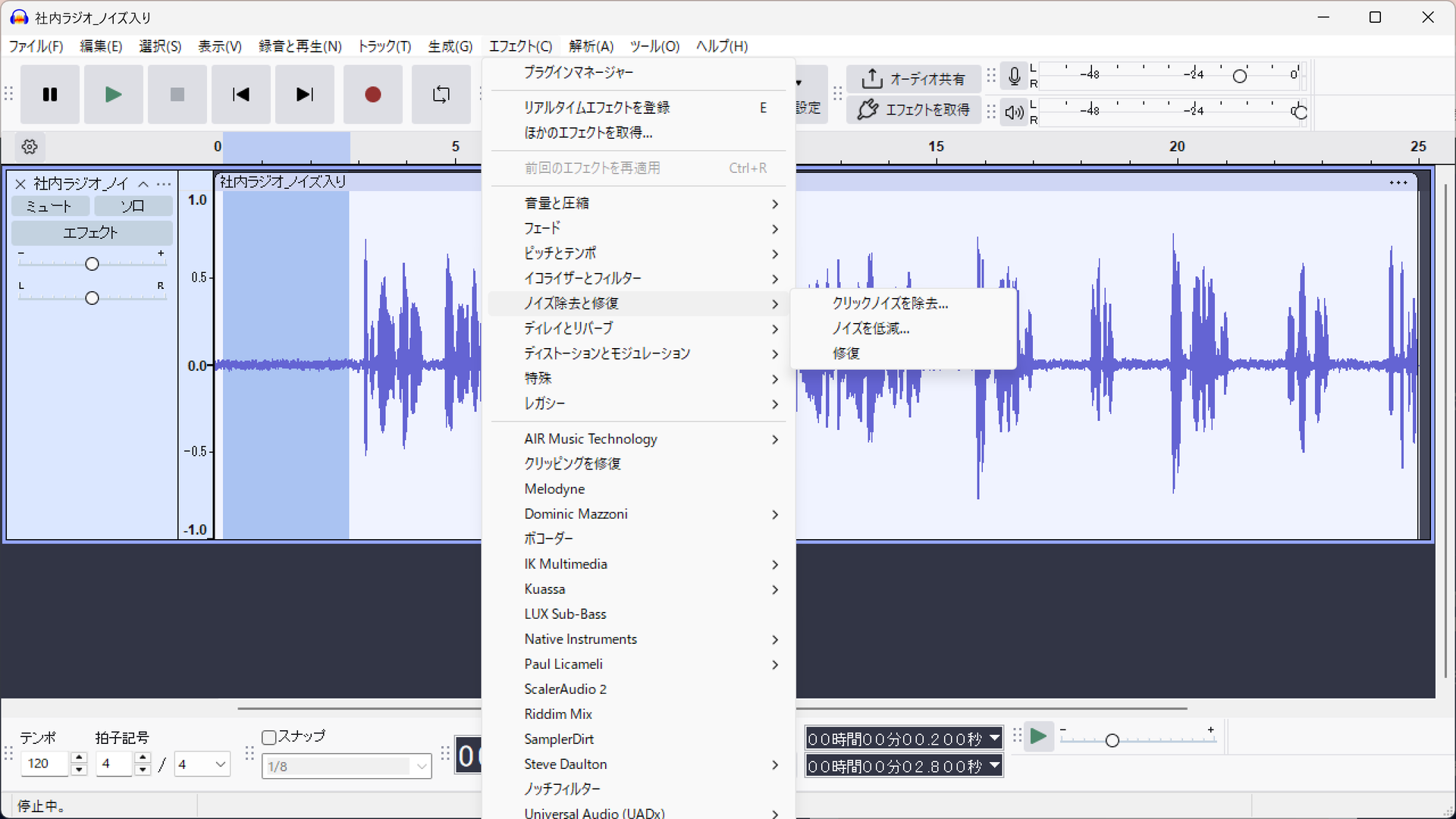Open the track エフェクト panel button
This screenshot has height=819, width=1456.
(91, 232)
